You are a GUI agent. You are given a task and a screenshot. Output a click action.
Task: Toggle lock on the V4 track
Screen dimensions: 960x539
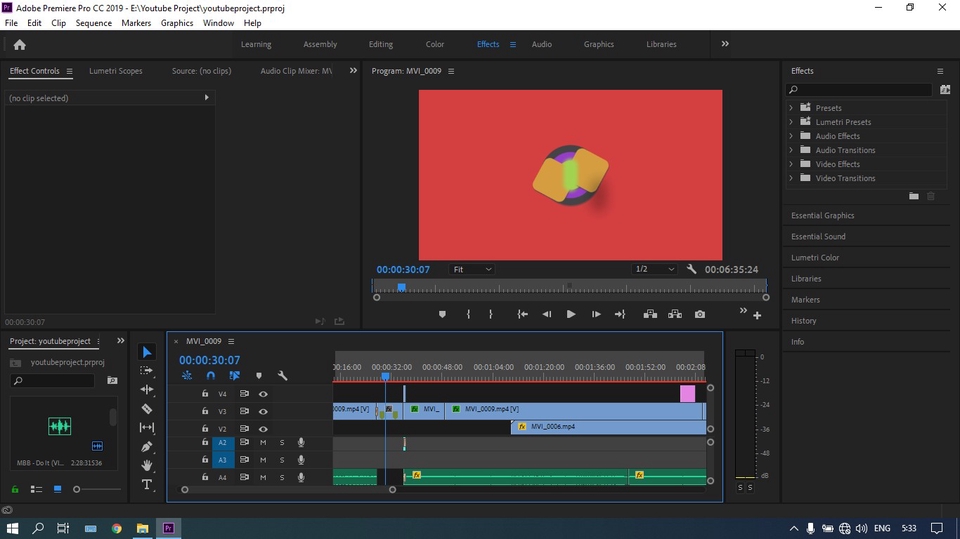[x=205, y=393]
